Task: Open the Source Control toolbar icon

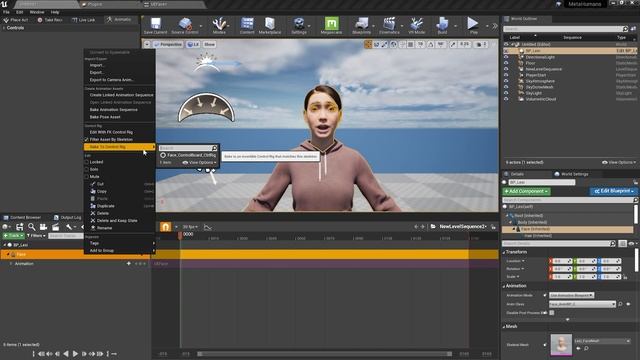Action: [x=185, y=24]
